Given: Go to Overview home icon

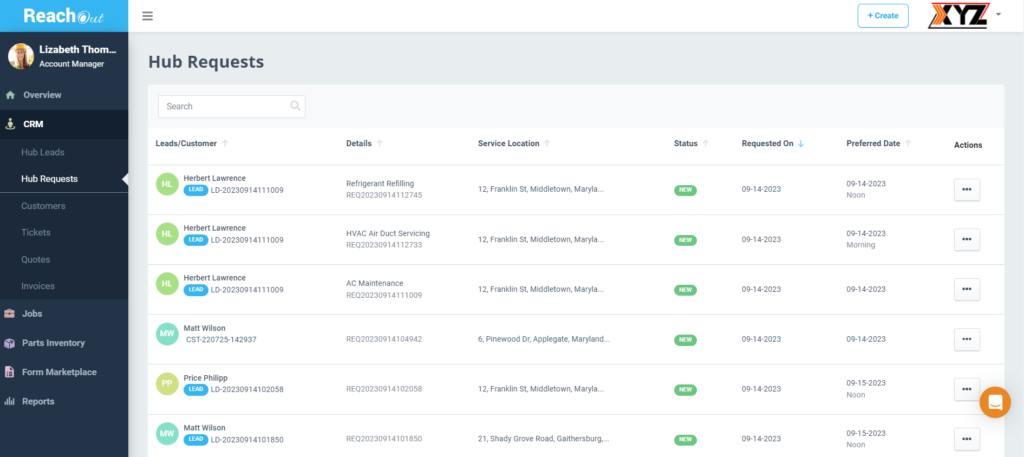Looking at the screenshot, I should point(10,95).
